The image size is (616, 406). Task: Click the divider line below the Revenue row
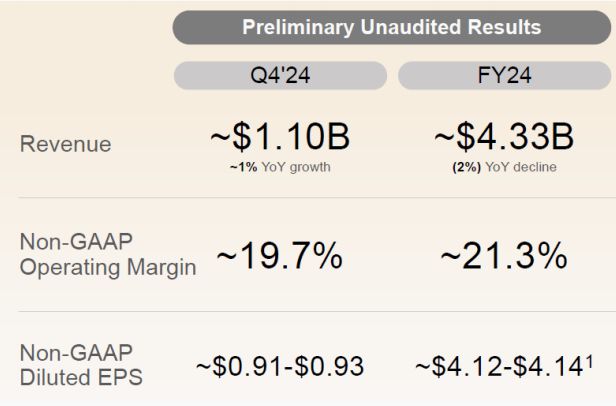(308, 198)
